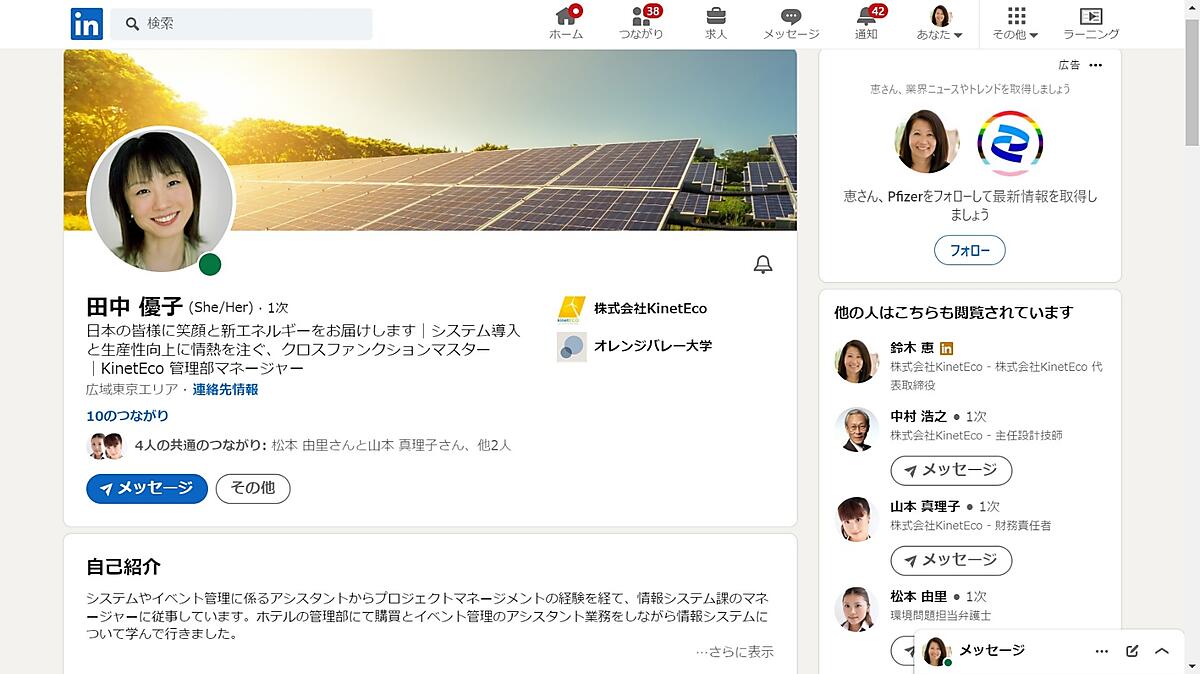
Task: Open the あなた profile dropdown
Action: tap(940, 23)
